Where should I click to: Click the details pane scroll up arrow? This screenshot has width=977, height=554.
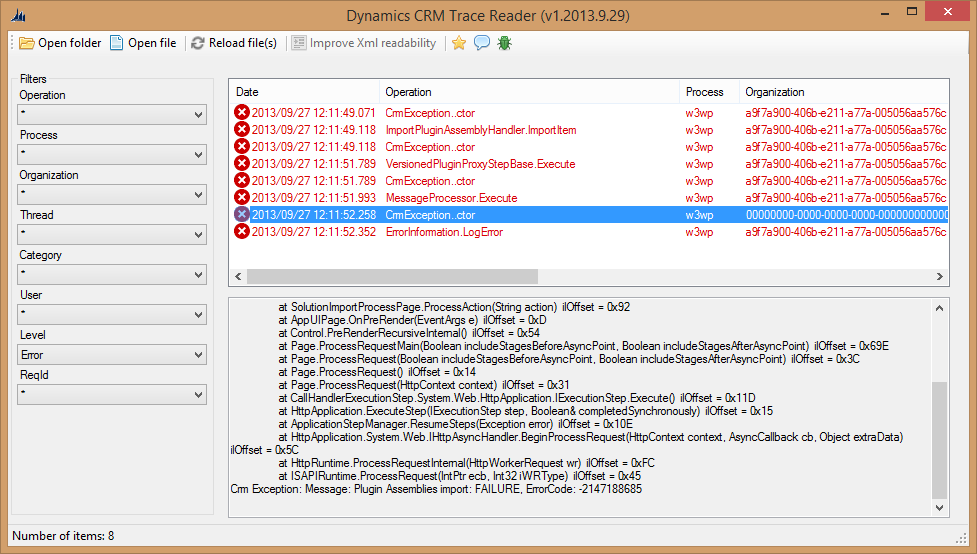940,308
